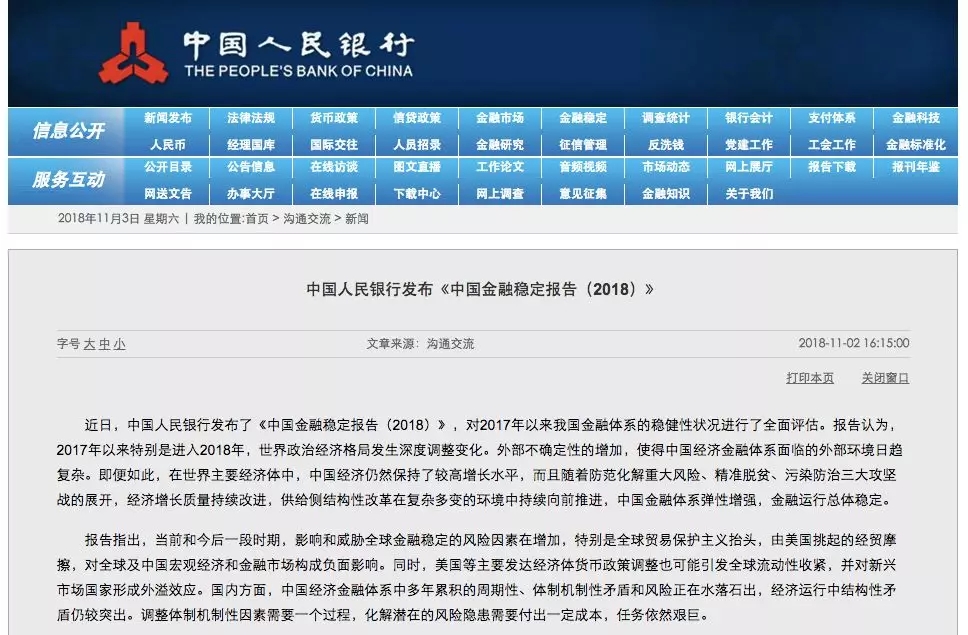Open the 法律法规 menu item

(x=251, y=118)
